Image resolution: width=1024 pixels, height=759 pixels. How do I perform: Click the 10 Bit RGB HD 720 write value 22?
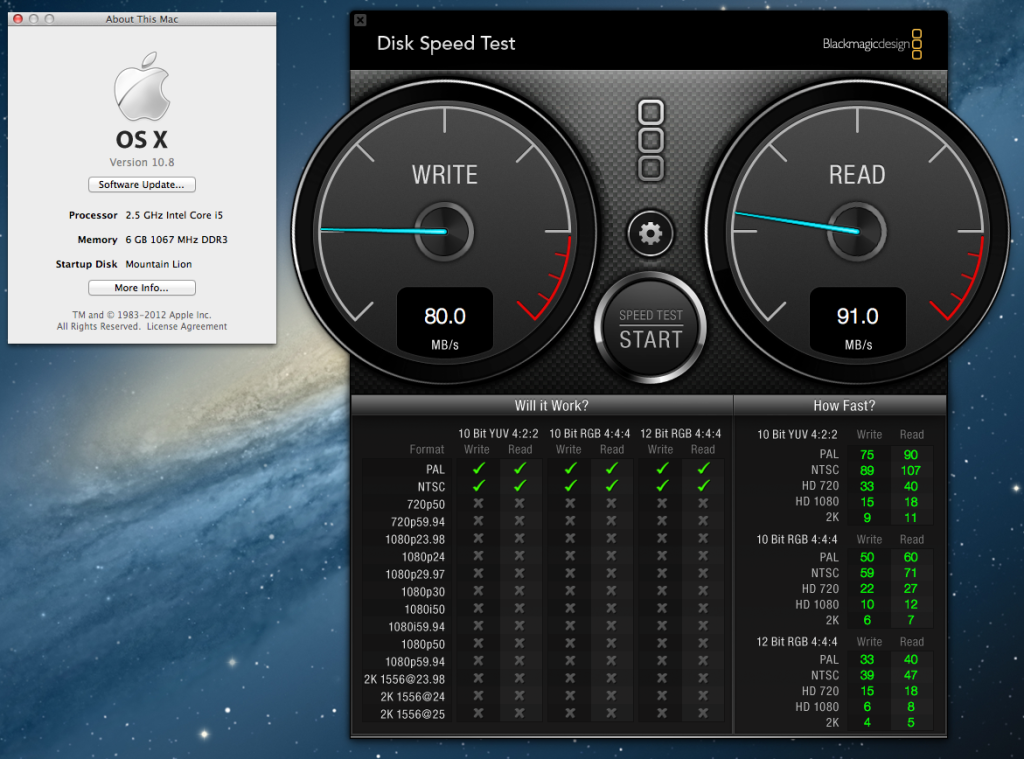coord(867,589)
